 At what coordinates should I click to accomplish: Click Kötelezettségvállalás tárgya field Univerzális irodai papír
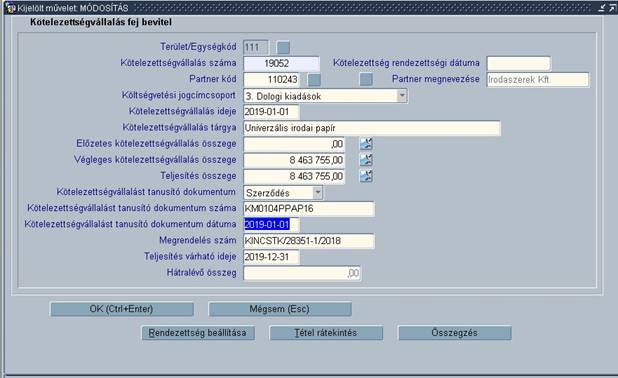point(372,128)
